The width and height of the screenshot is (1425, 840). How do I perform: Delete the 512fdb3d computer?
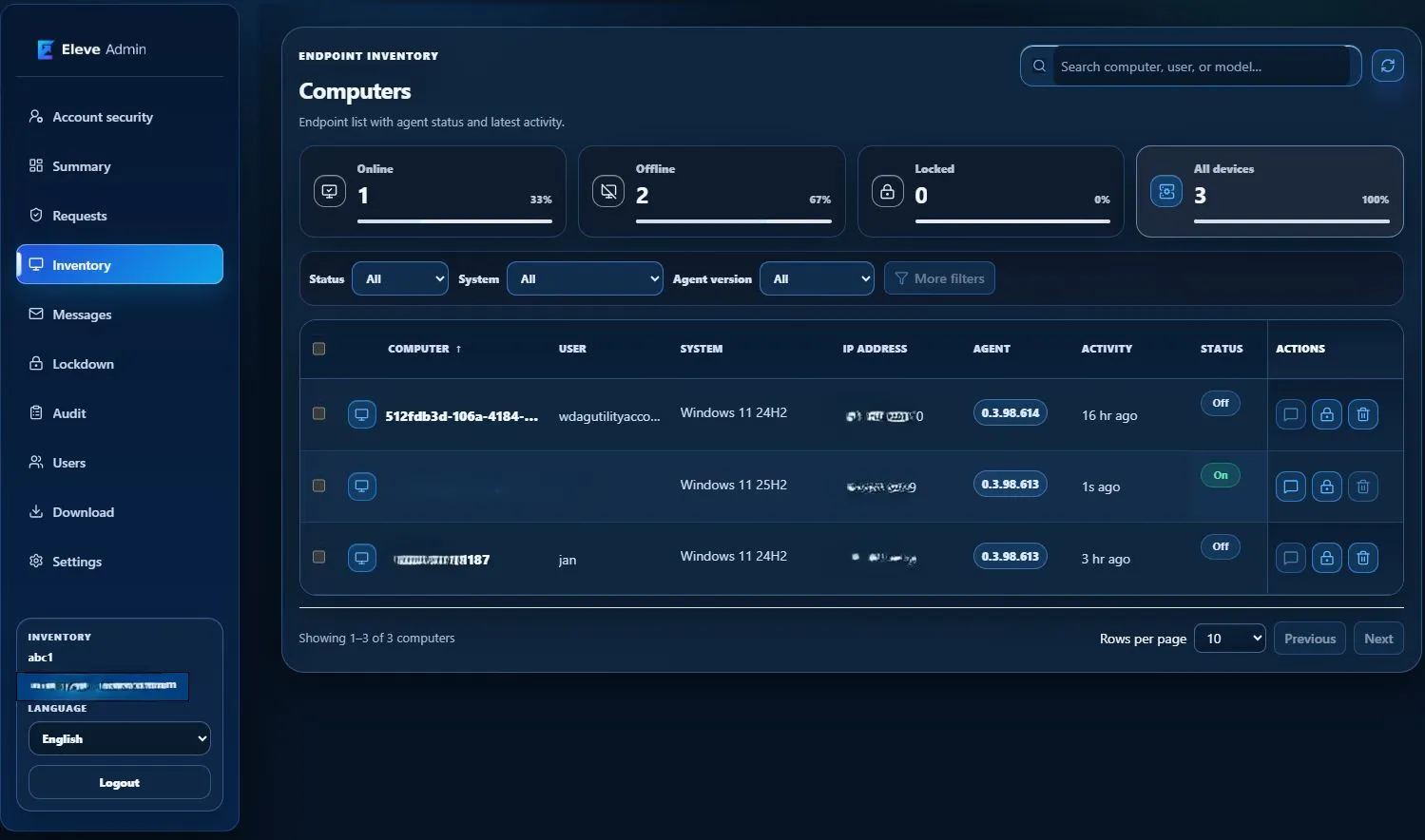coord(1362,414)
